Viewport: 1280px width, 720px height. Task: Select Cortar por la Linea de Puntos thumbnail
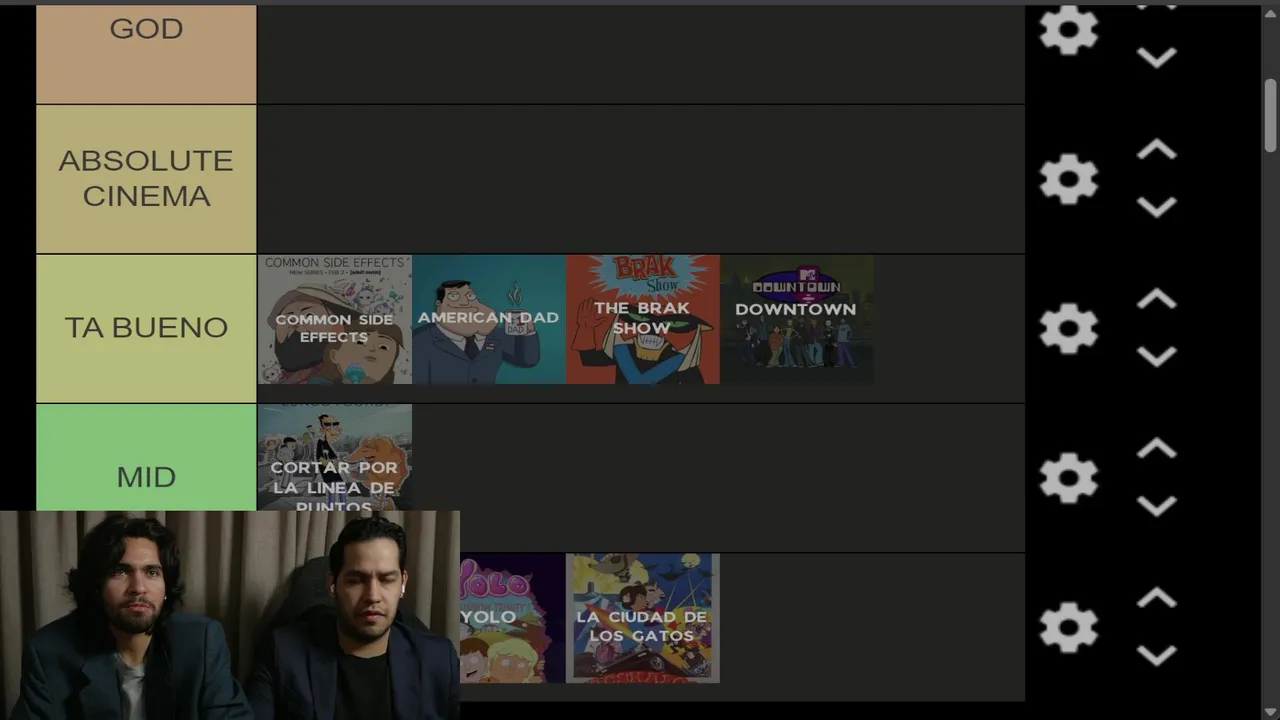click(x=334, y=458)
